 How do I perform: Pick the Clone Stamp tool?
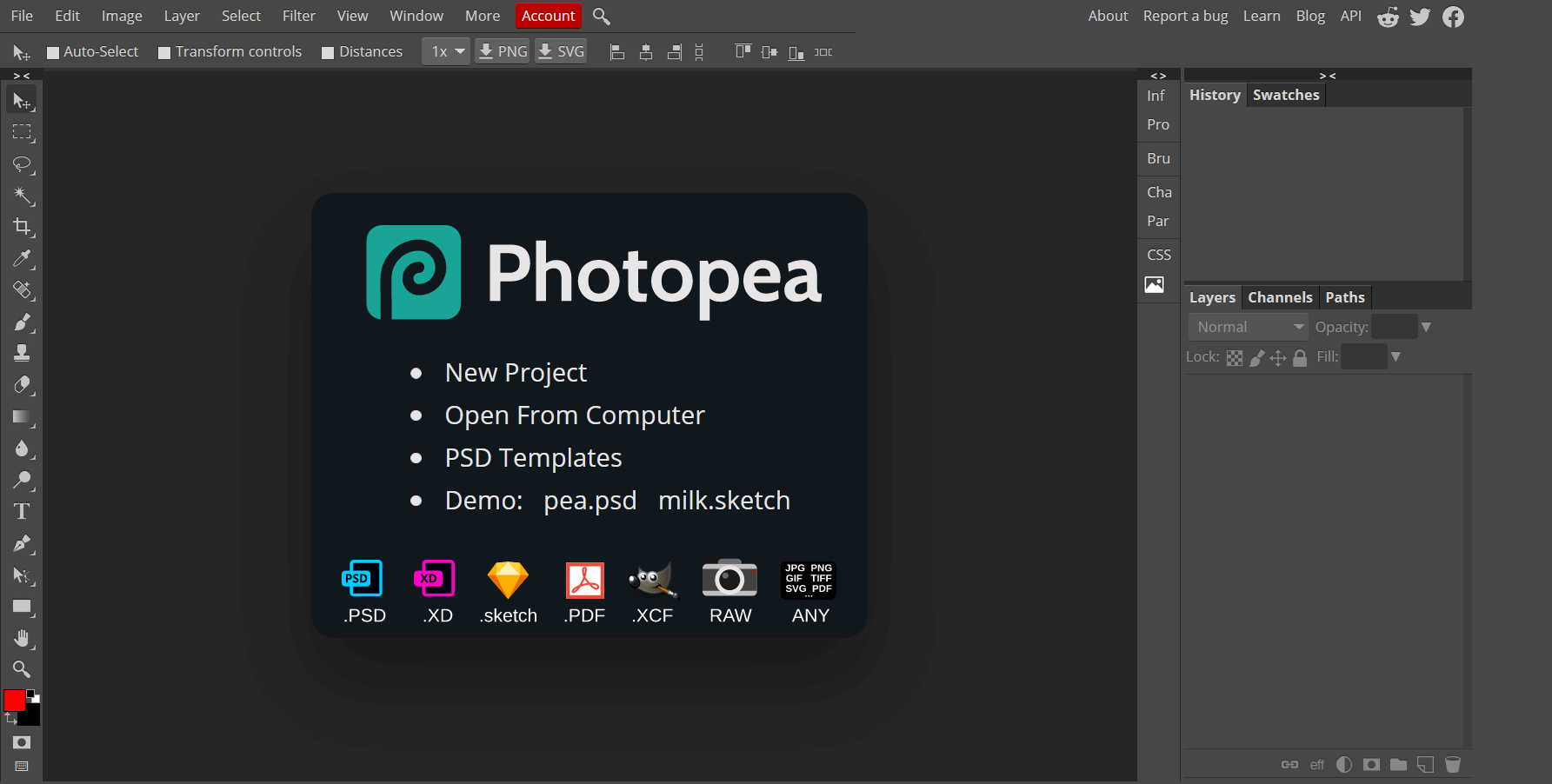(22, 353)
